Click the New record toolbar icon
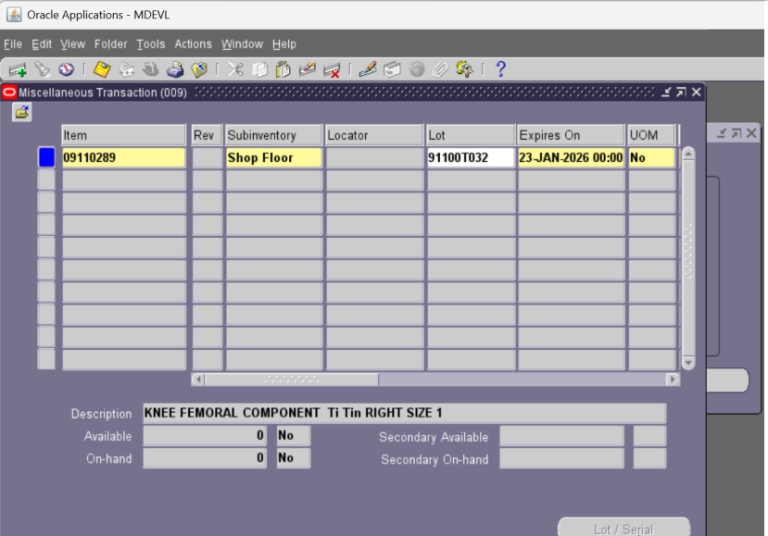 pos(18,70)
